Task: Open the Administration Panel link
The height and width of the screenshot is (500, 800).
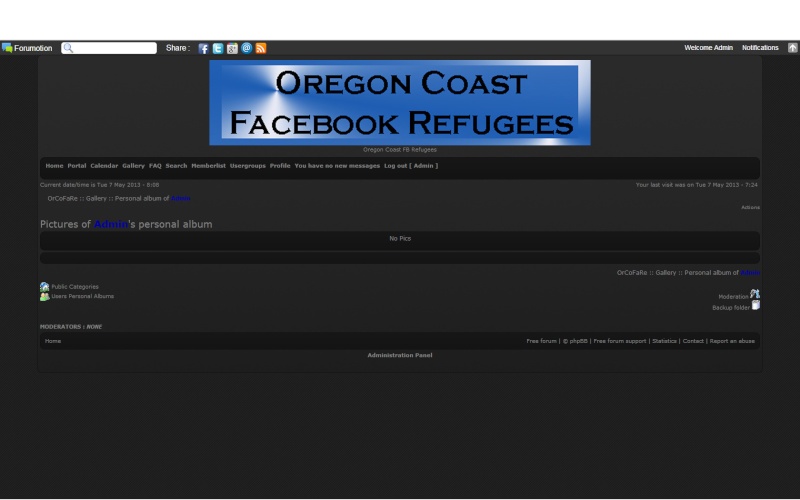Action: [399, 355]
